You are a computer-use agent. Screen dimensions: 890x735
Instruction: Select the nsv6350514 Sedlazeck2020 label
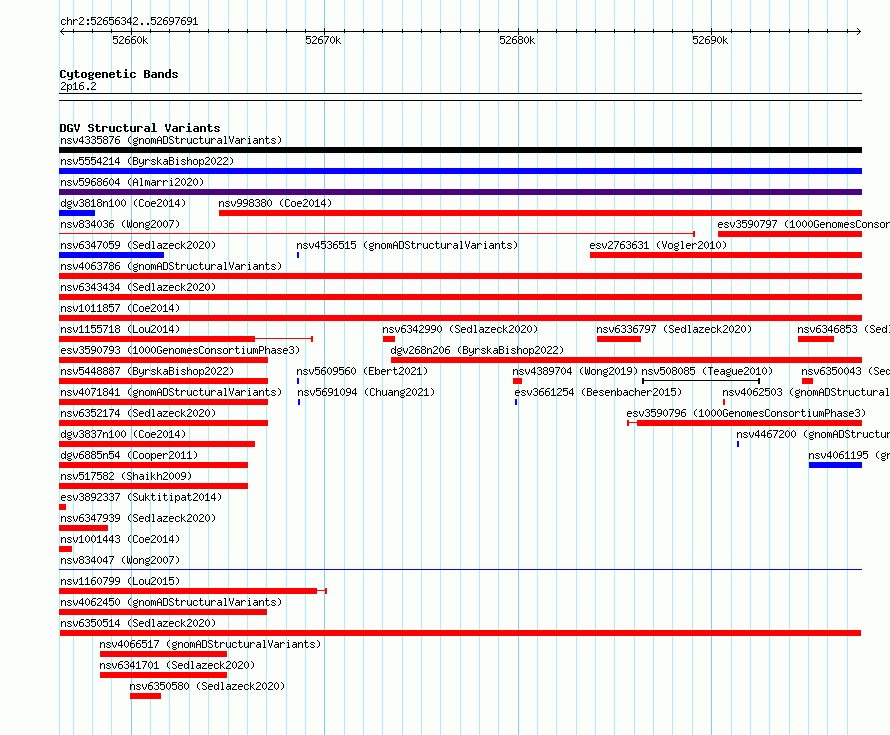138,623
